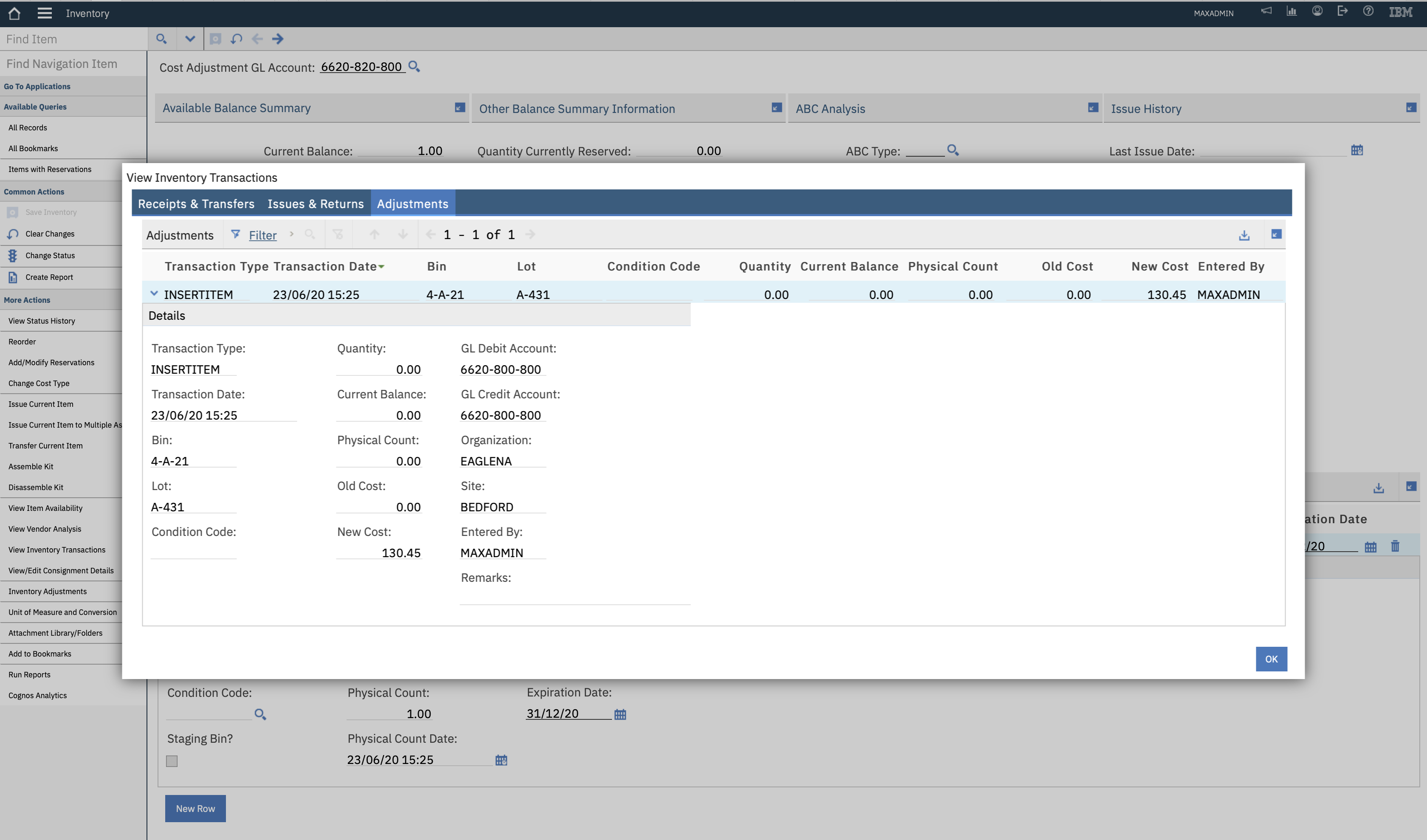Click the New Row button

195,808
